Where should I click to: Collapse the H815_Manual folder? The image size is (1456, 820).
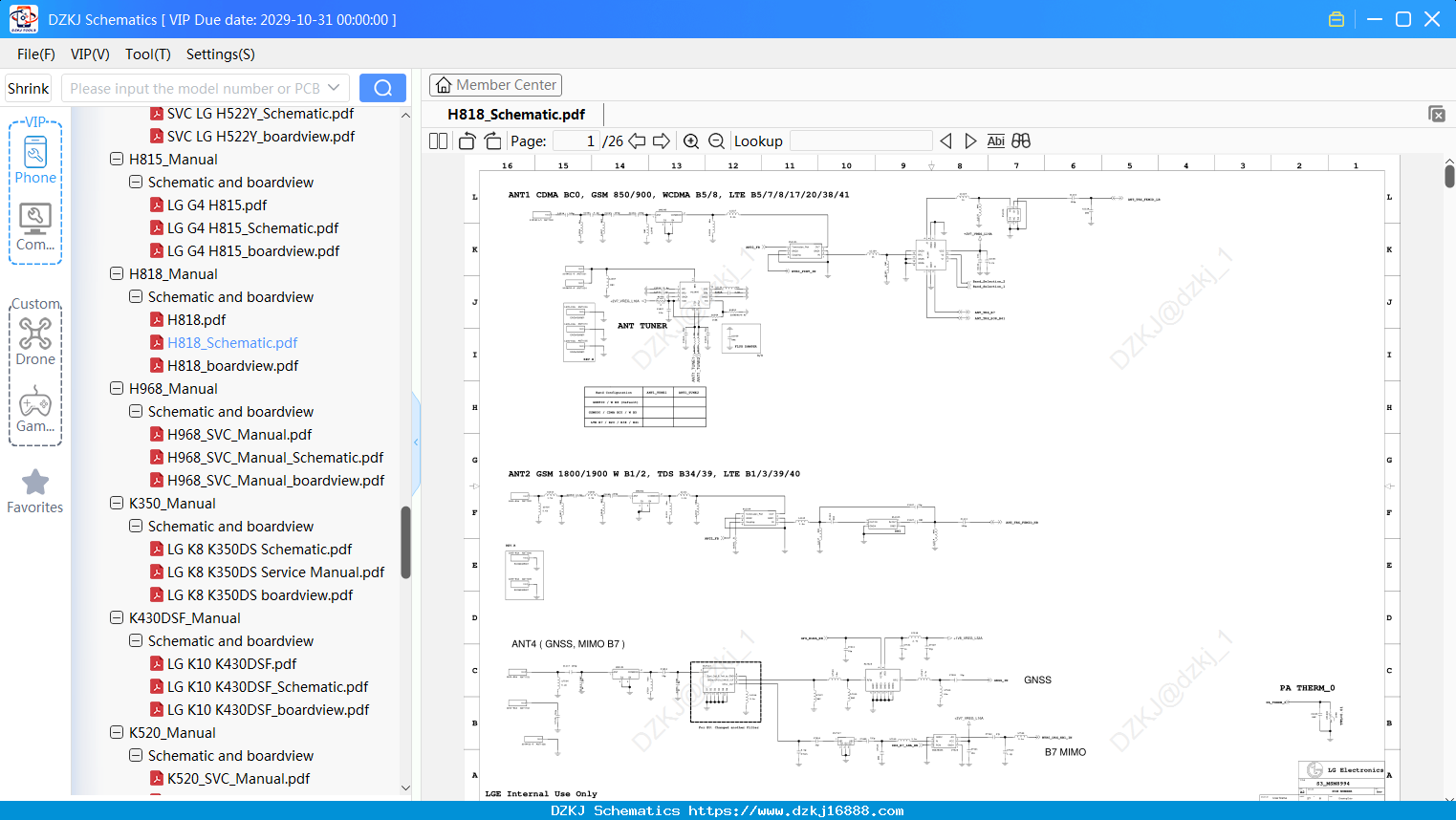117,159
